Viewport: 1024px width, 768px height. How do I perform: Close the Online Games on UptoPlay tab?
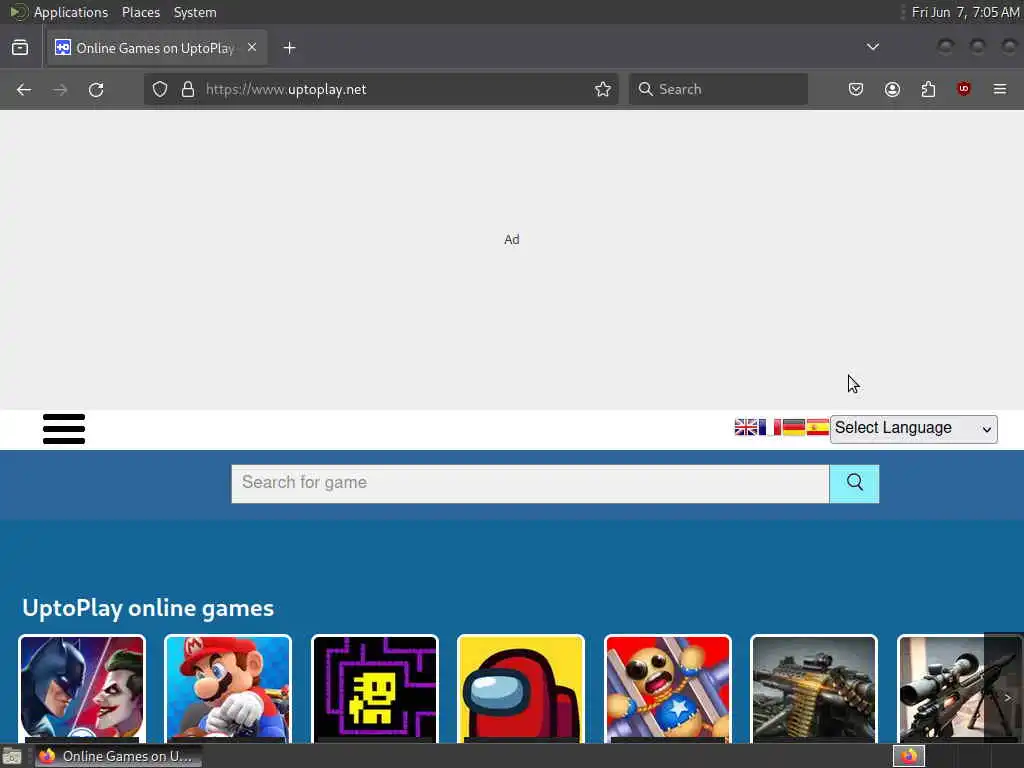(x=252, y=48)
